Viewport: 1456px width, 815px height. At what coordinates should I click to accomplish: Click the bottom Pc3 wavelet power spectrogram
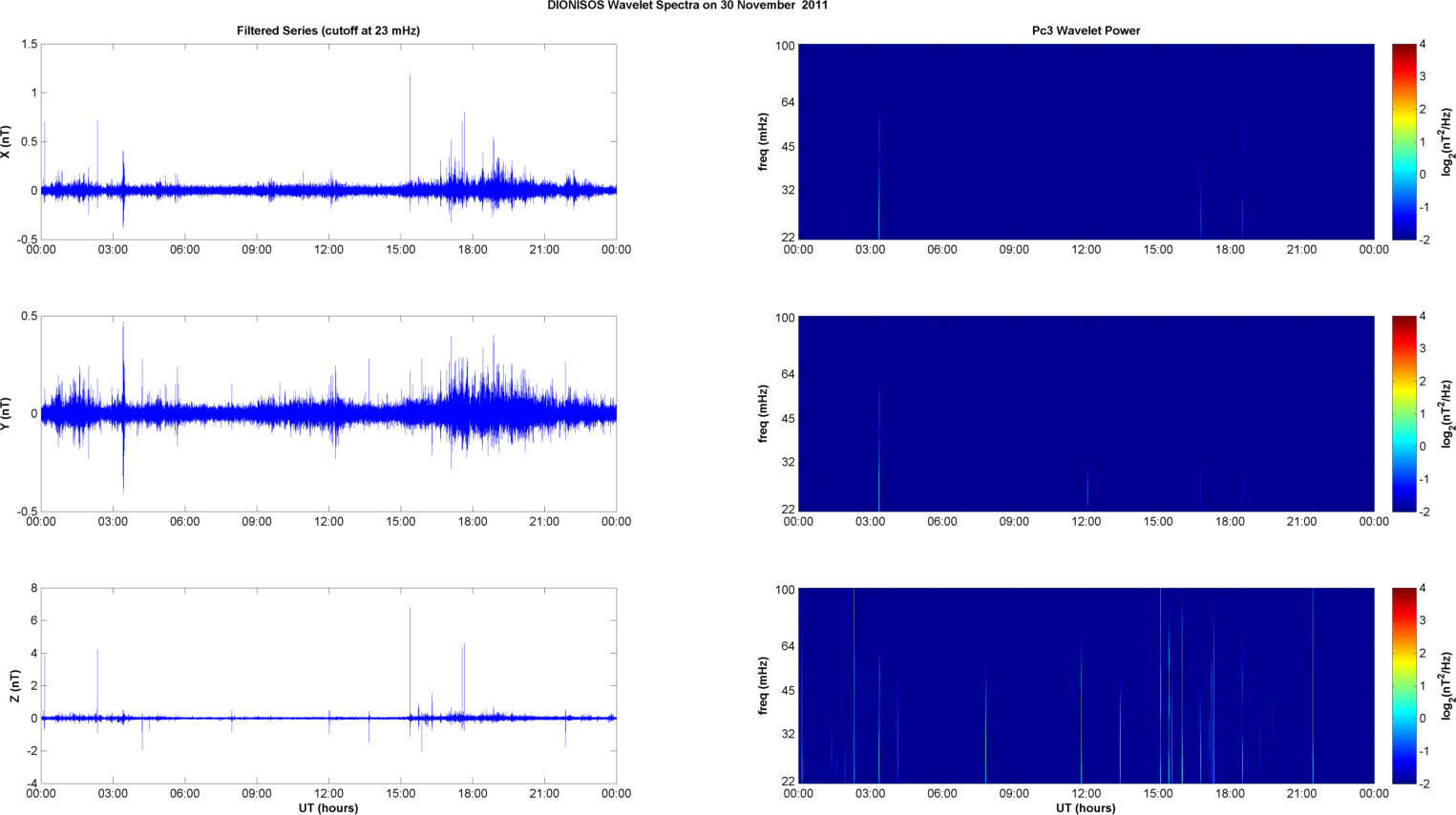pyautogui.click(x=1086, y=686)
